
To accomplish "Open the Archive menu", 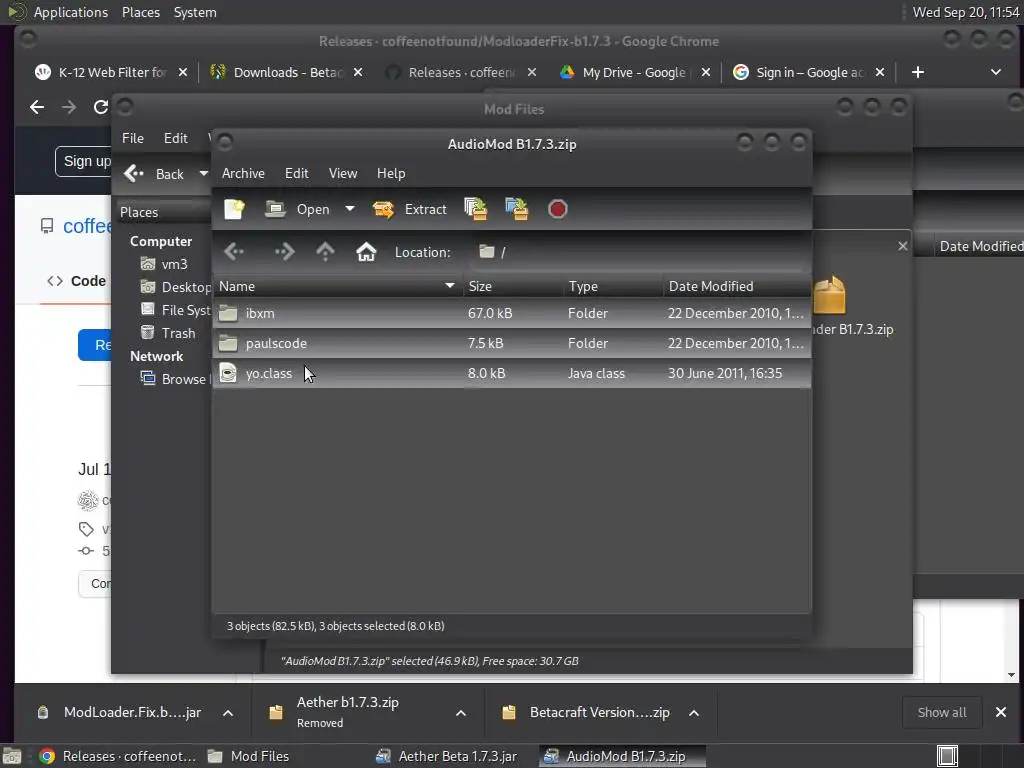I will click(243, 173).
